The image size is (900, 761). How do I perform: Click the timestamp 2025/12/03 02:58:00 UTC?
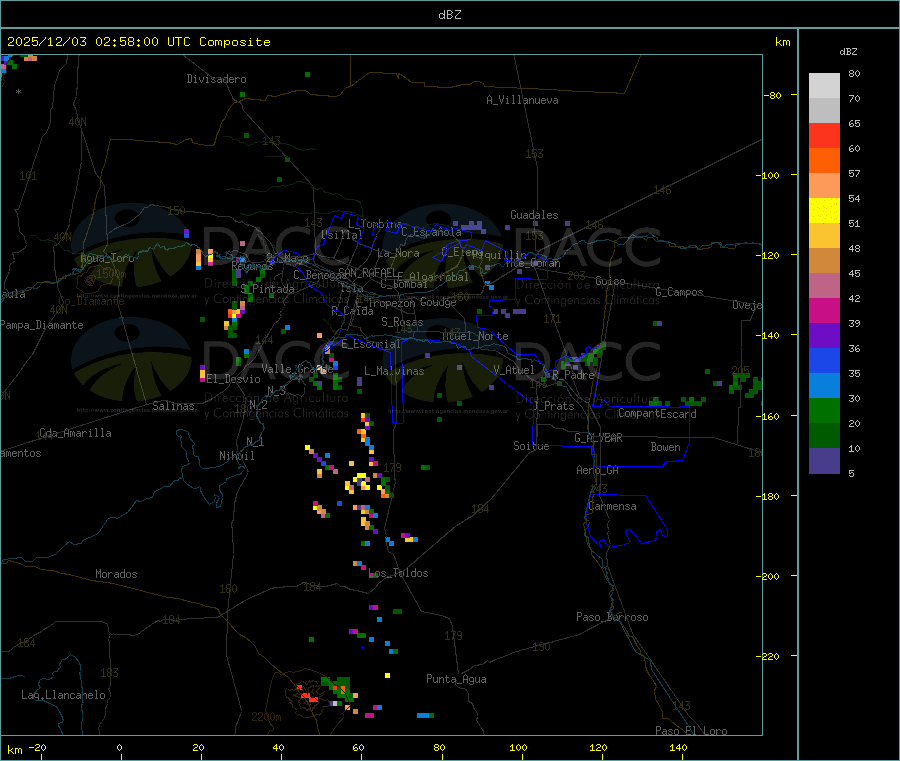point(99,42)
